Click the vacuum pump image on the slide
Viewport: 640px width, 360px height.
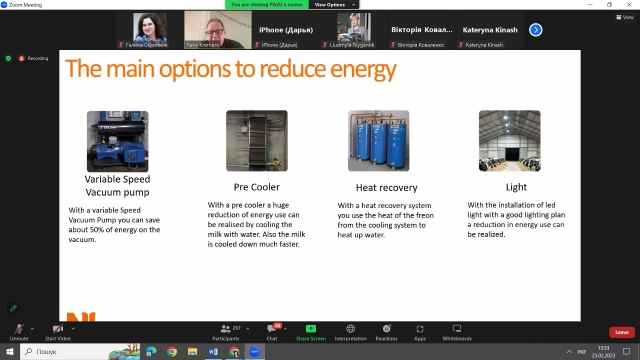[118, 141]
